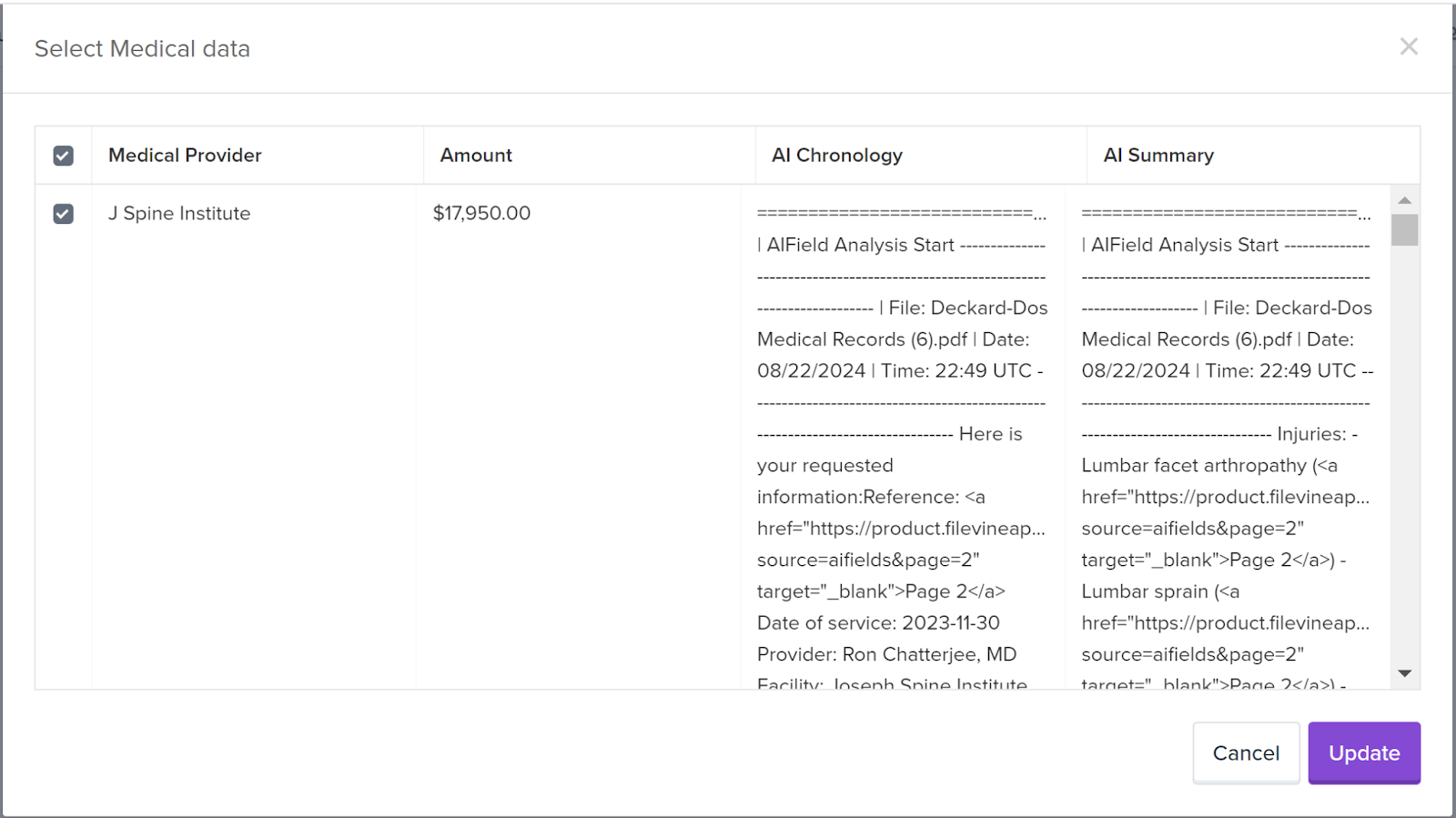The image size is (1456, 818).
Task: Click the scrollbar down arrow
Action: tap(1405, 673)
